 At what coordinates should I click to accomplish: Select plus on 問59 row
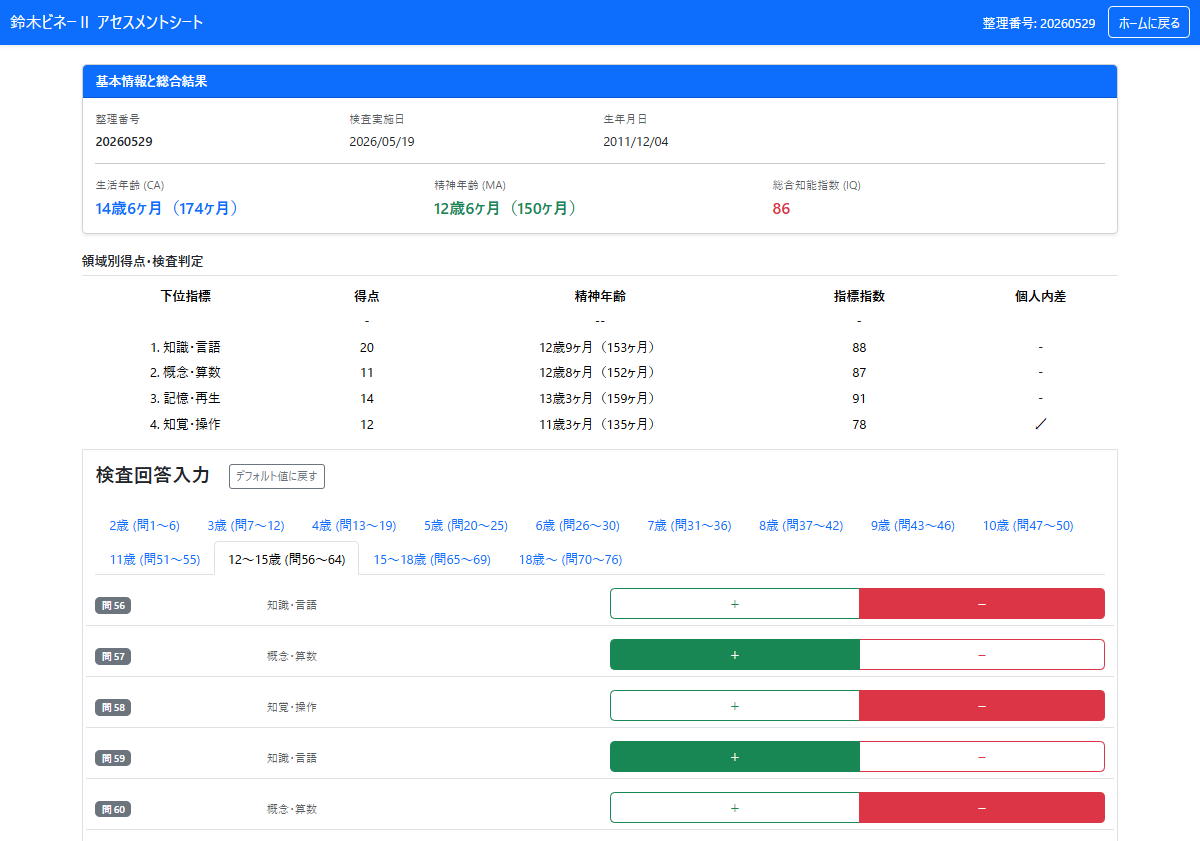coord(735,757)
